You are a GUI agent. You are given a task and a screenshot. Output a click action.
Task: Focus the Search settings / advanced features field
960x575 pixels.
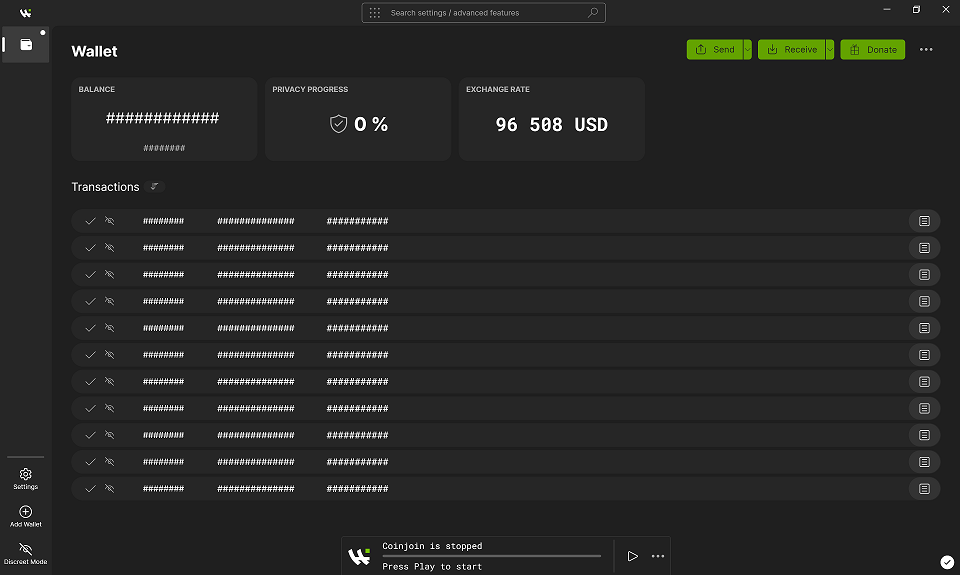tap(484, 13)
